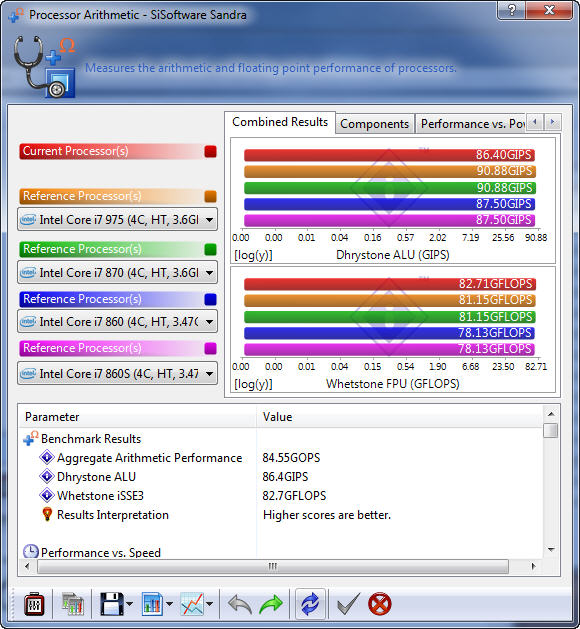Click the grey back arrow icon
The height and width of the screenshot is (629, 580).
pyautogui.click(x=240, y=604)
